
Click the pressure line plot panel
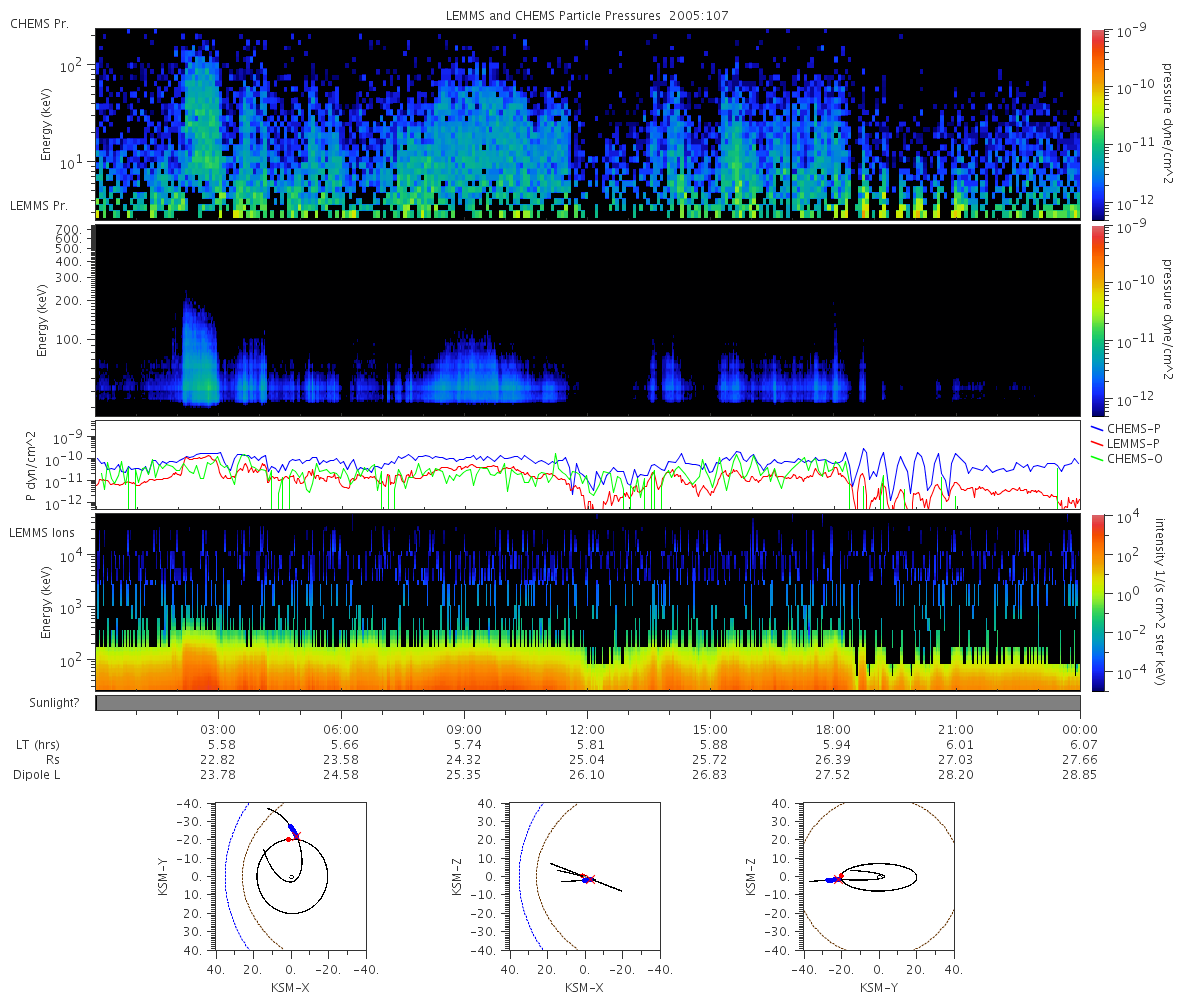point(588,465)
